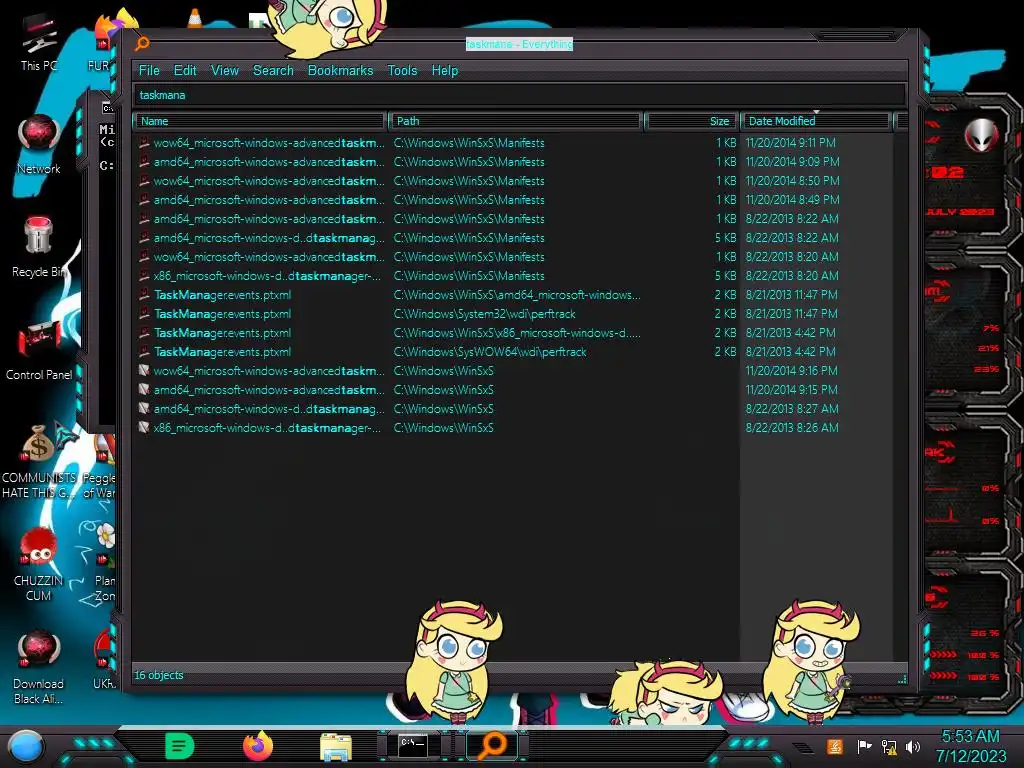Click file icon of wow64 folder dated 11/20/2014 9:16 PM
Screen dimensions: 1024x768
coord(144,370)
